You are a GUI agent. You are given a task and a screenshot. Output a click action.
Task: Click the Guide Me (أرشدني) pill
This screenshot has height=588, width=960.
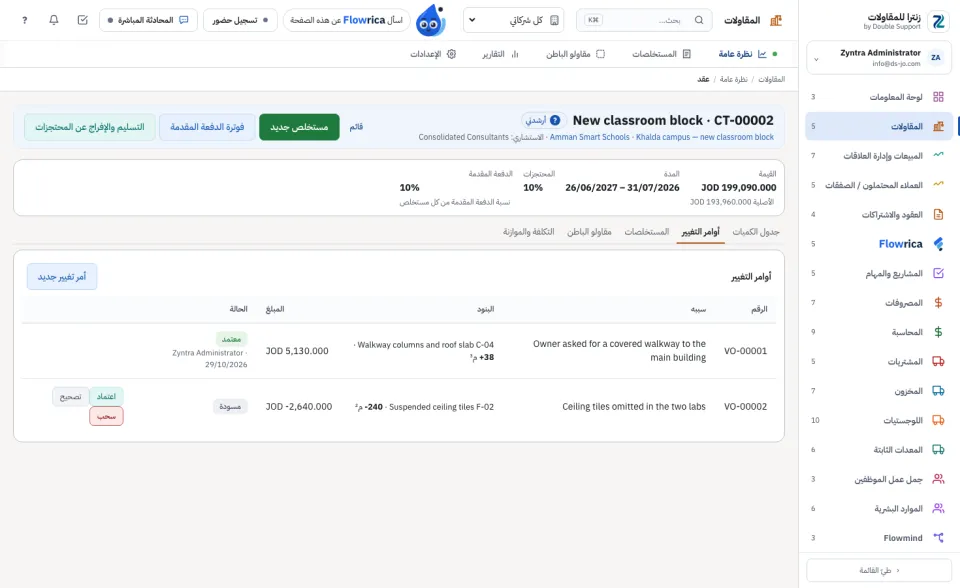pyautogui.click(x=543, y=120)
